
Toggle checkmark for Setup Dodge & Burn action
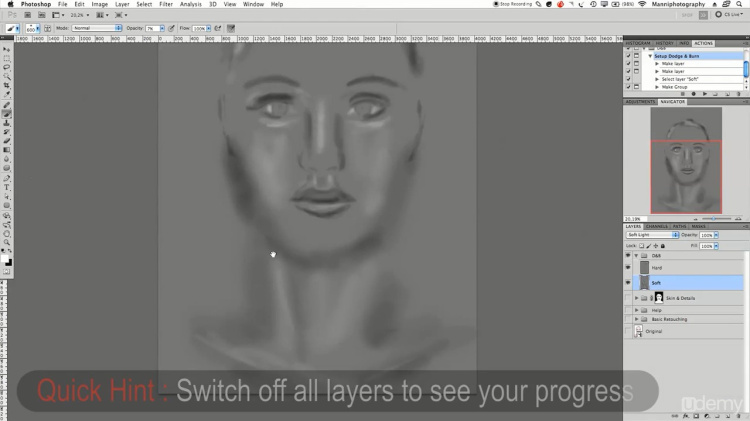pyautogui.click(x=628, y=56)
